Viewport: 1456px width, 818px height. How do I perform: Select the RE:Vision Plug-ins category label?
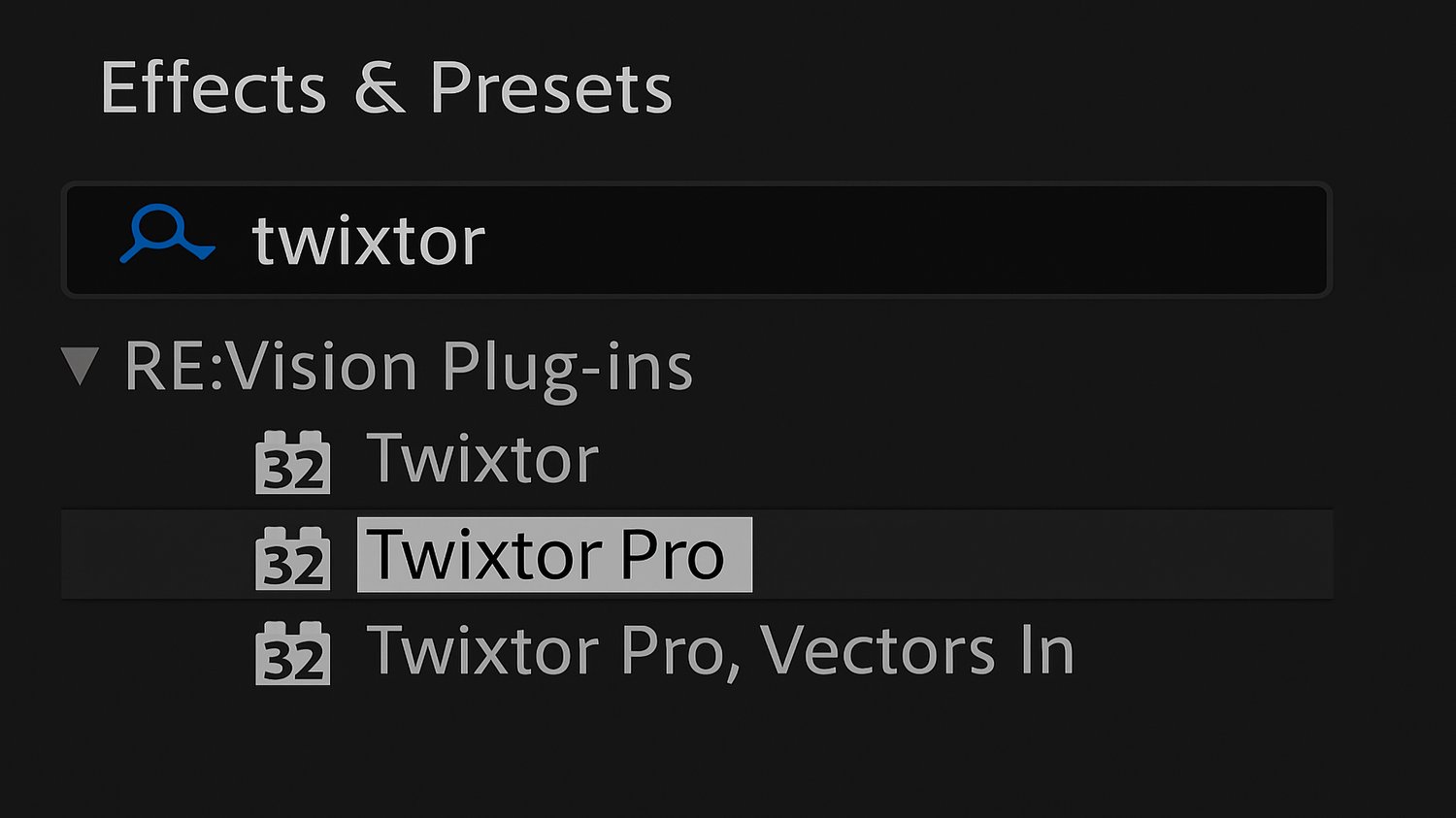(x=408, y=367)
